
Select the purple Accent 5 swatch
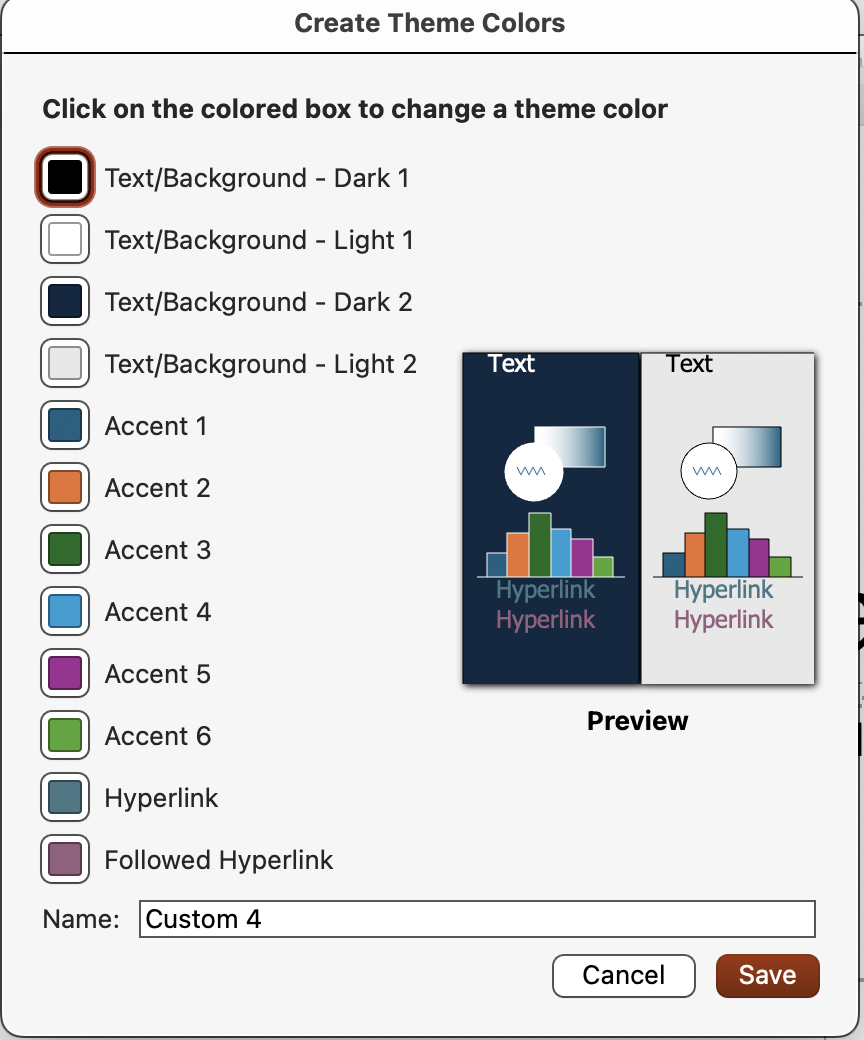tap(65, 673)
